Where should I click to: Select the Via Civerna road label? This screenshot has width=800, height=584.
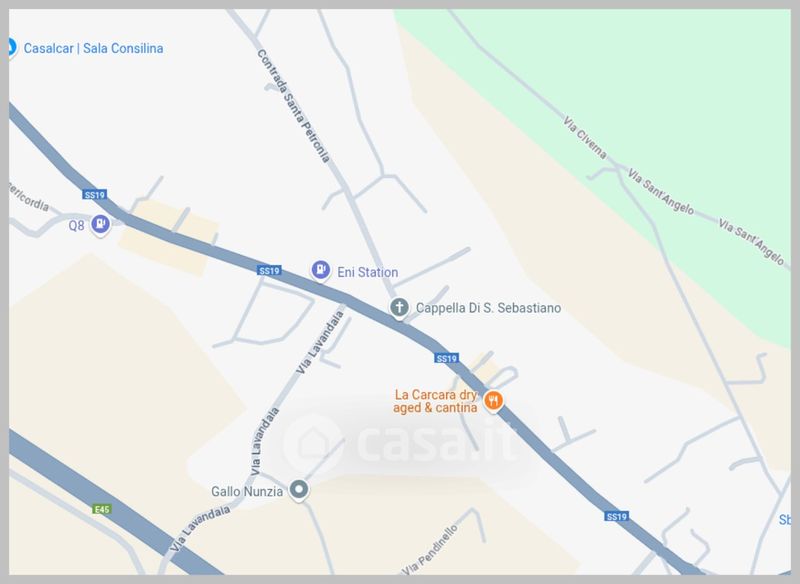point(585,138)
